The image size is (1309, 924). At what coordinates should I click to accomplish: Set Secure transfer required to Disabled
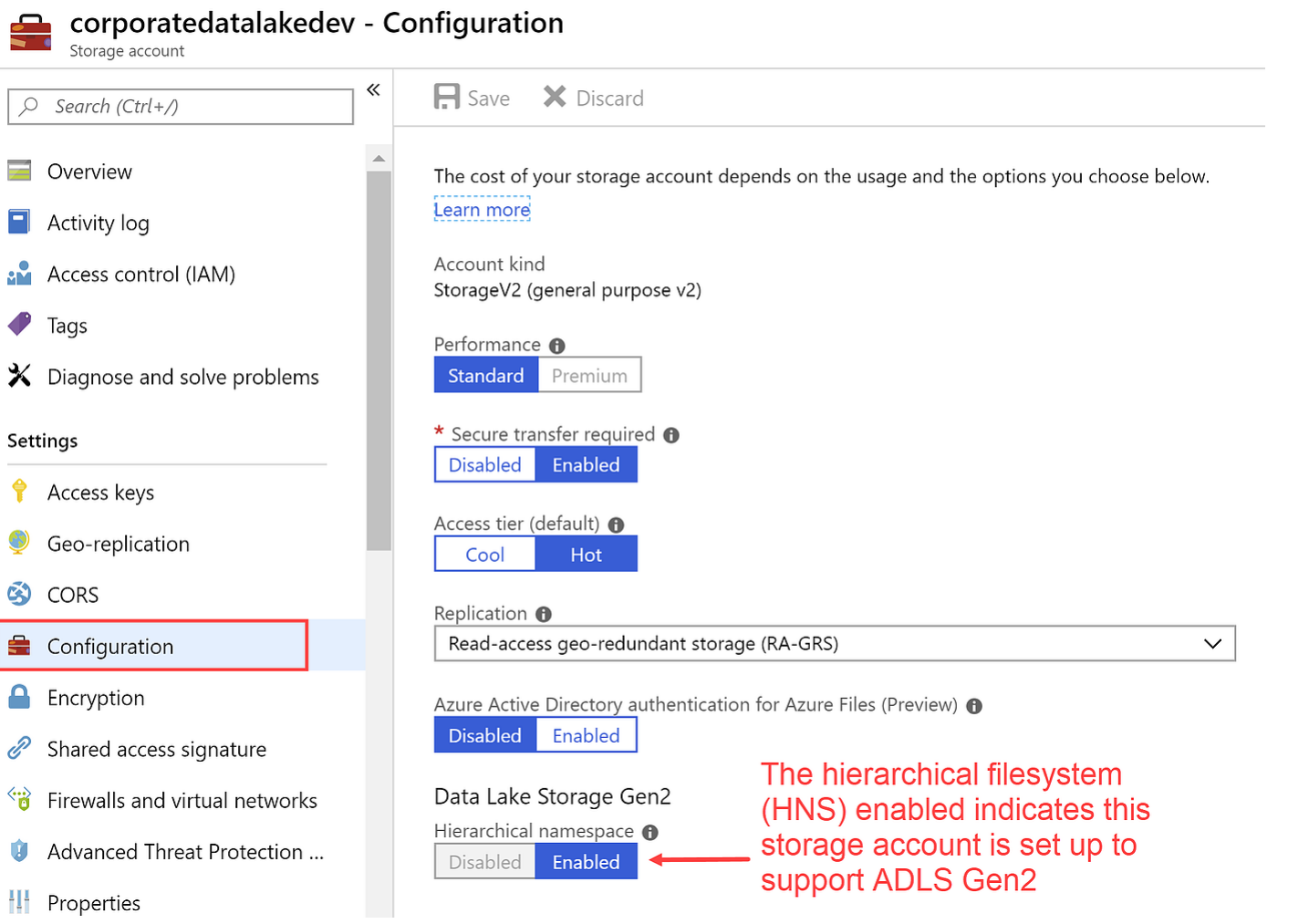click(484, 464)
